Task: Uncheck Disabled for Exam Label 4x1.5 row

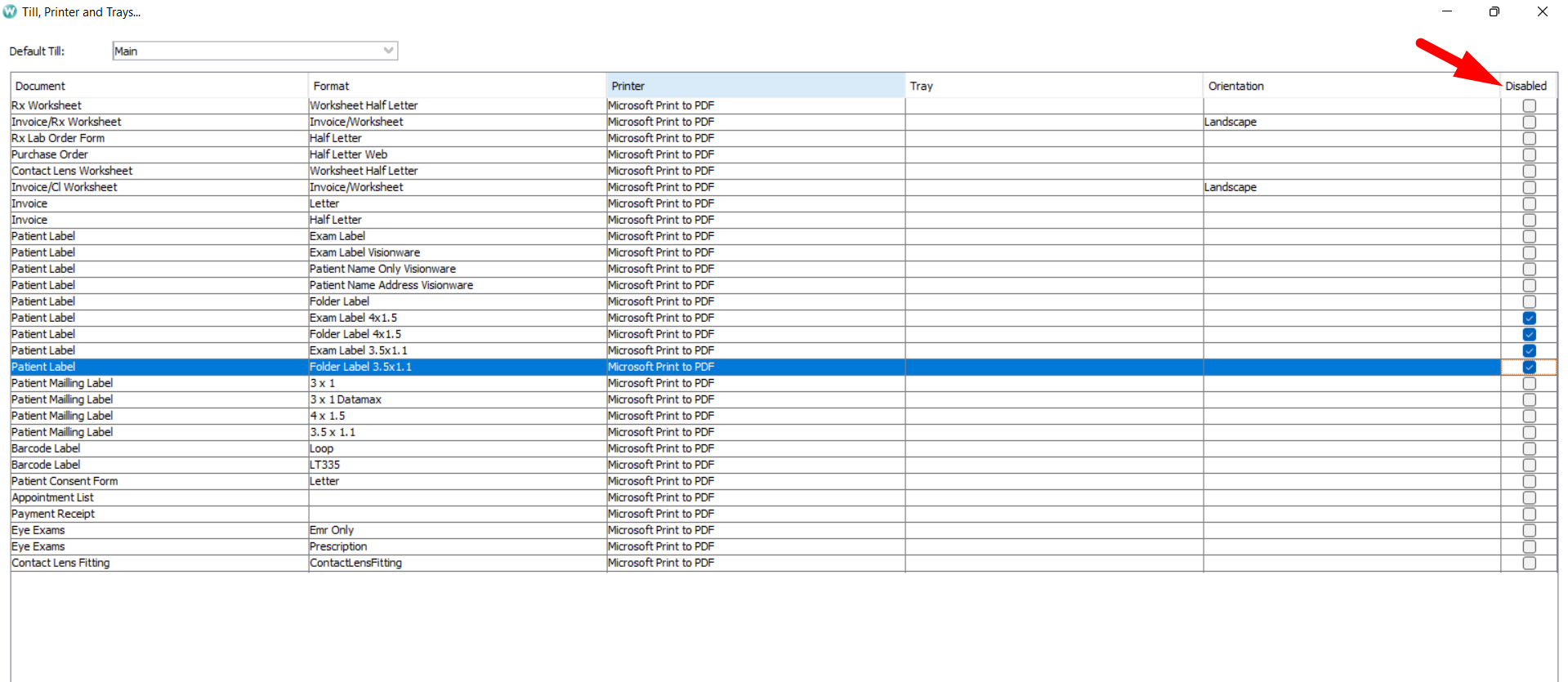Action: click(1530, 319)
